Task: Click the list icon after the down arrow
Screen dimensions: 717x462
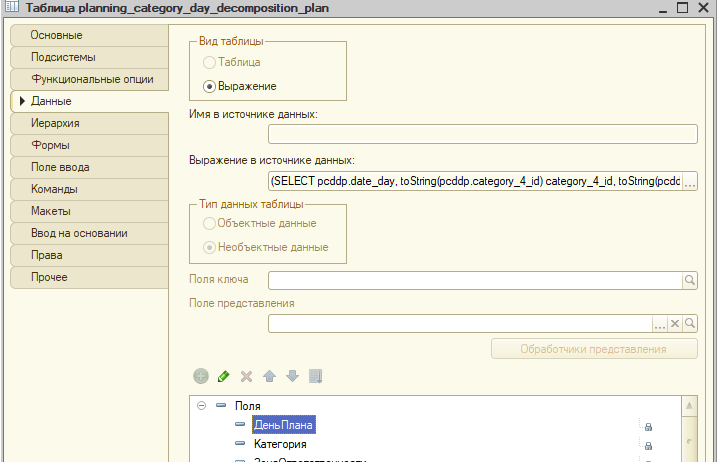Action: (316, 376)
